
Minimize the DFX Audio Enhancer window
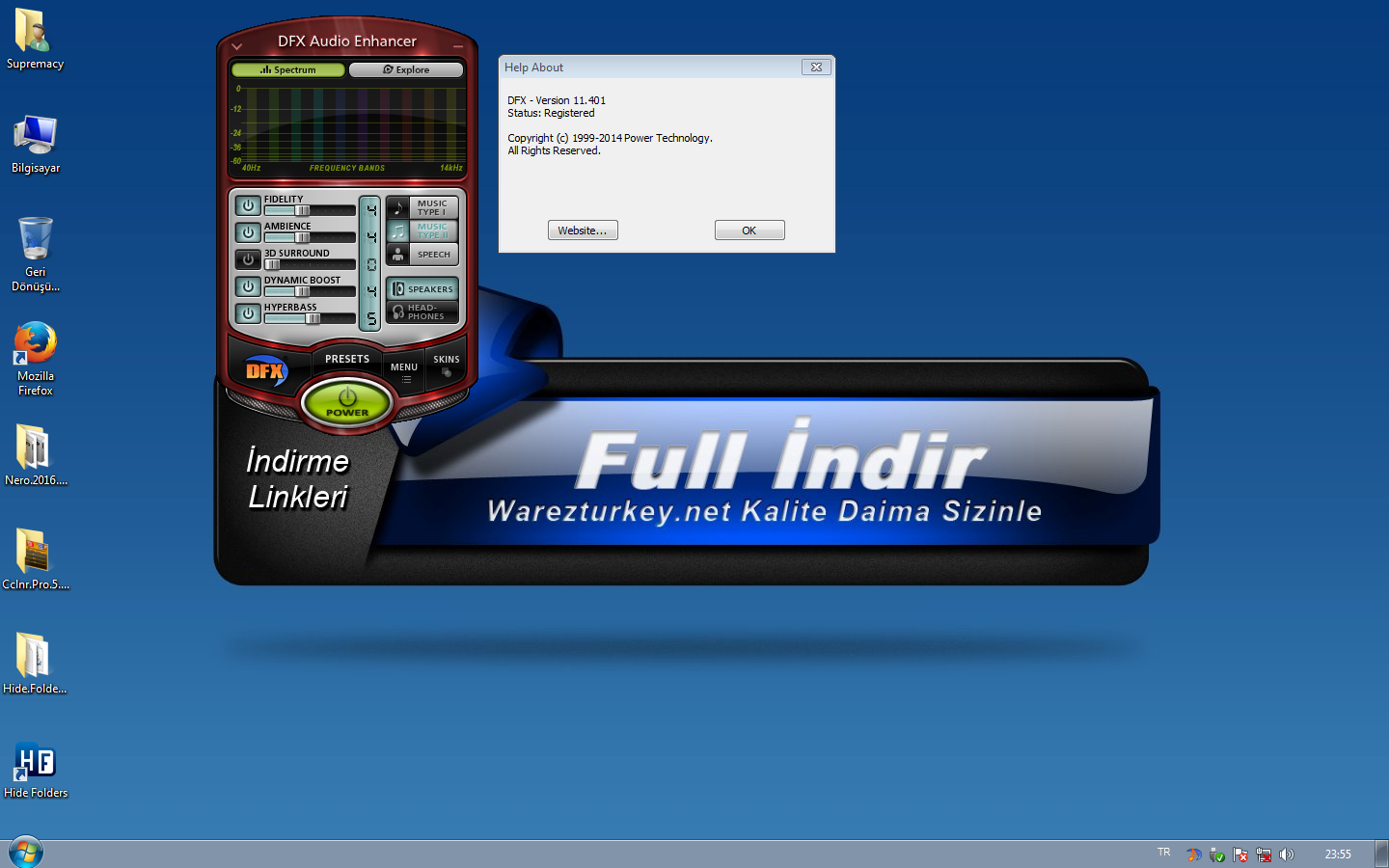pyautogui.click(x=458, y=45)
